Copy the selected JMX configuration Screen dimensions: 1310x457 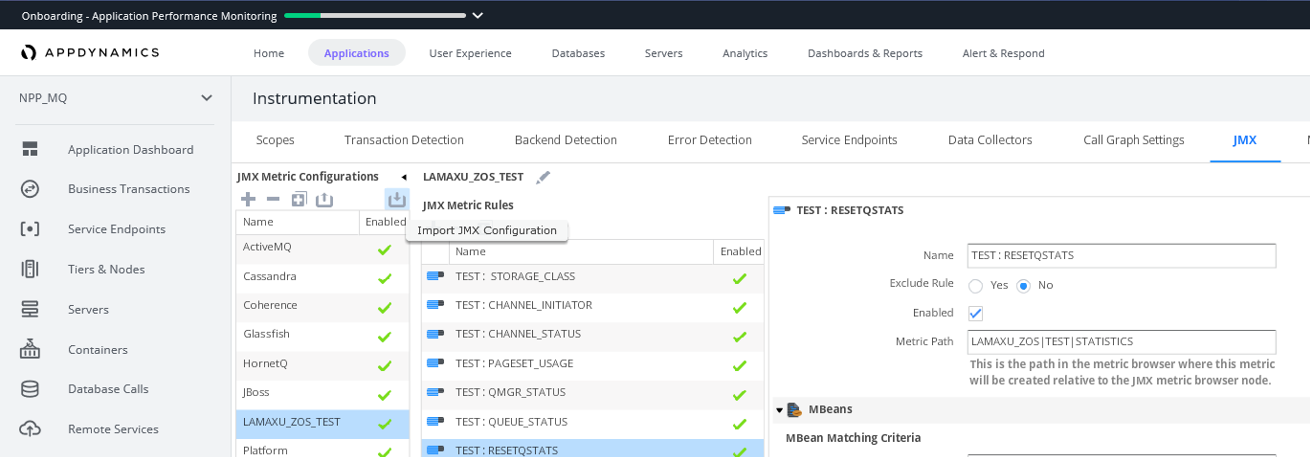[x=299, y=199]
